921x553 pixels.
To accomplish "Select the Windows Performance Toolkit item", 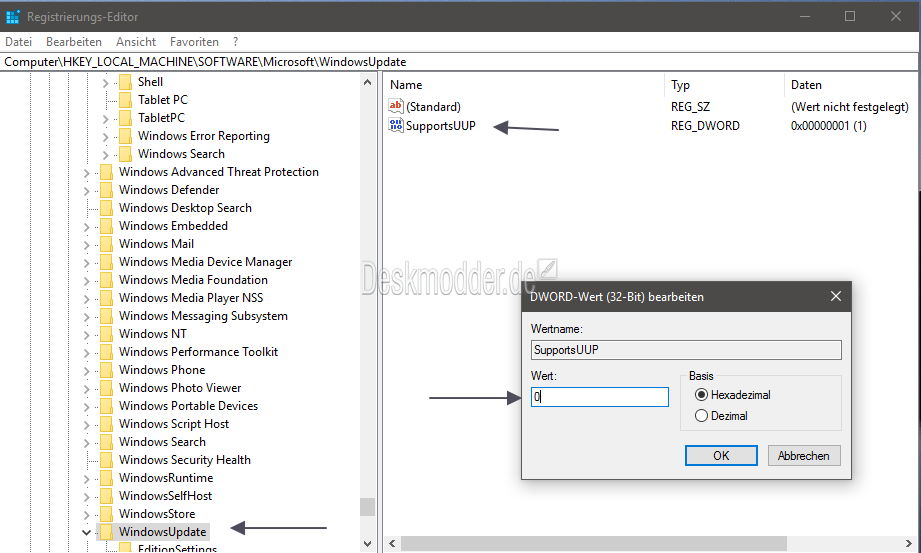I will 199,352.
